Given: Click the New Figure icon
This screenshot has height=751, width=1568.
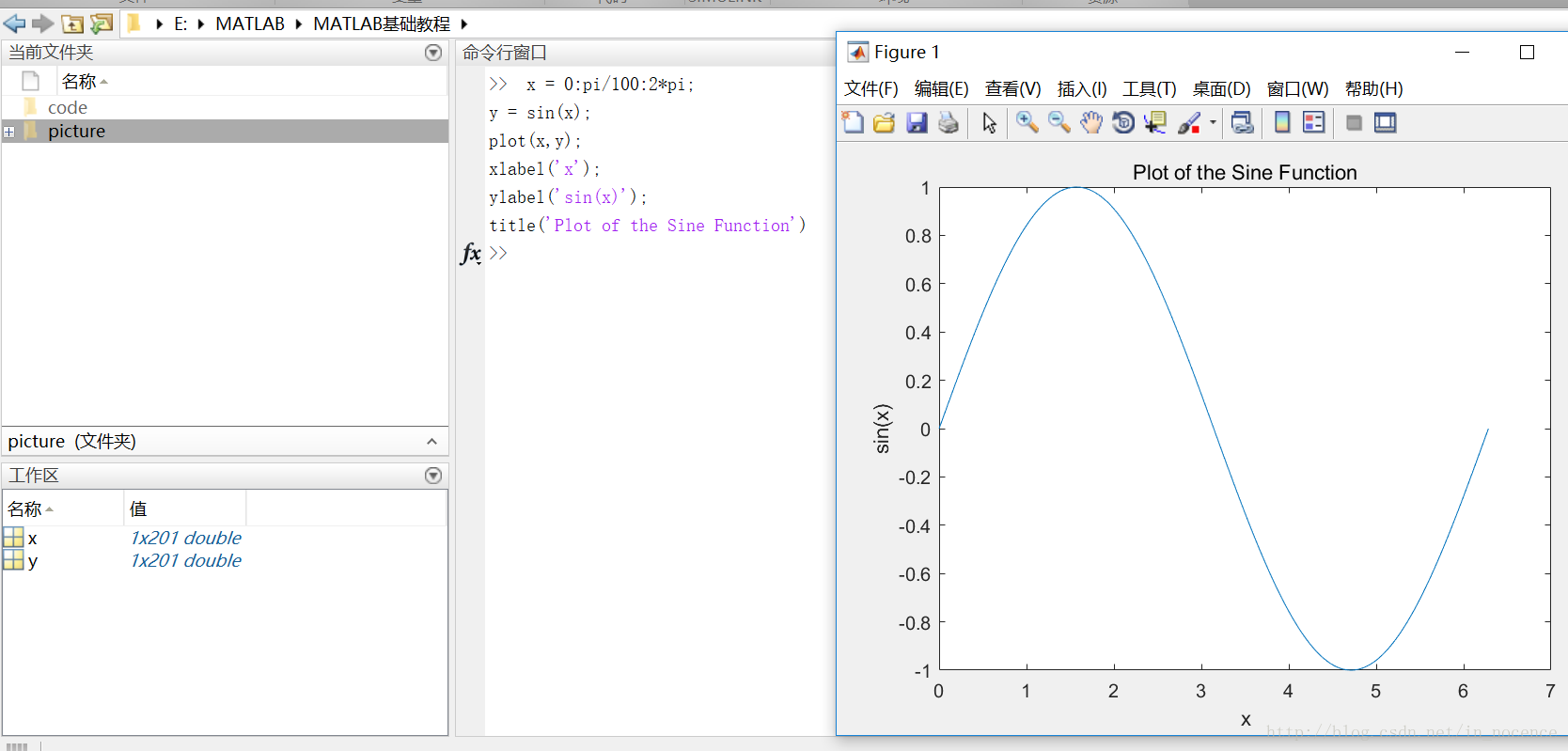Looking at the screenshot, I should tap(853, 122).
